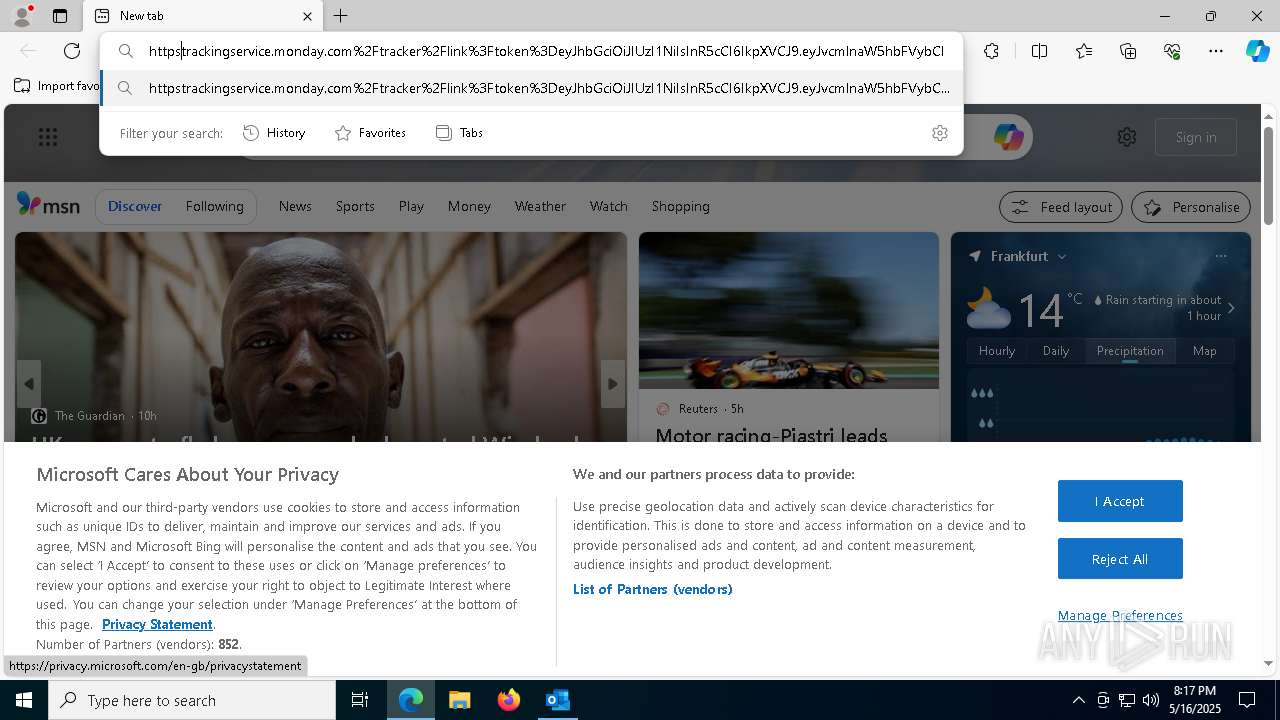This screenshot has height=720, width=1280.
Task: Filter search by Favorites
Action: (x=371, y=133)
